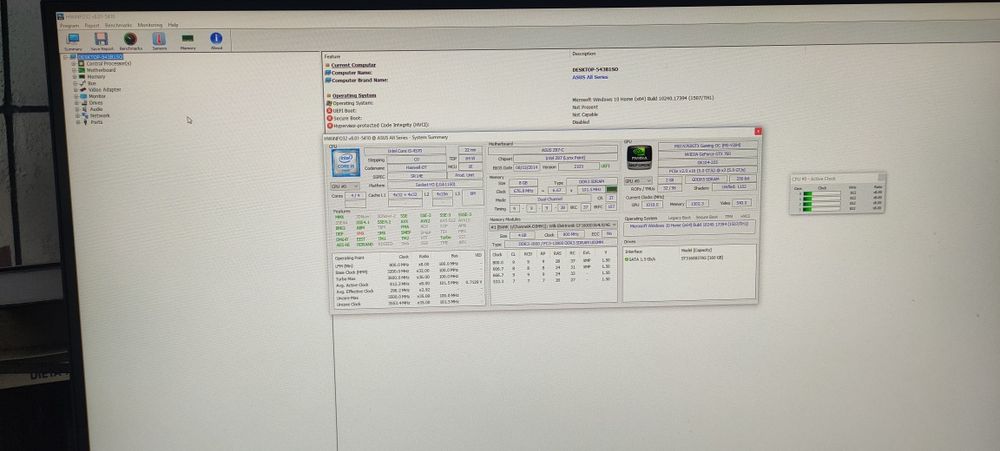Expand the Memory tree node
This screenshot has width=1000, height=451.
[x=74, y=77]
